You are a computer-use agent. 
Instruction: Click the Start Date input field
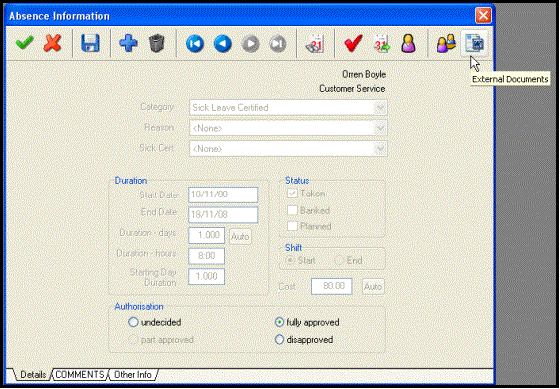[223, 195]
